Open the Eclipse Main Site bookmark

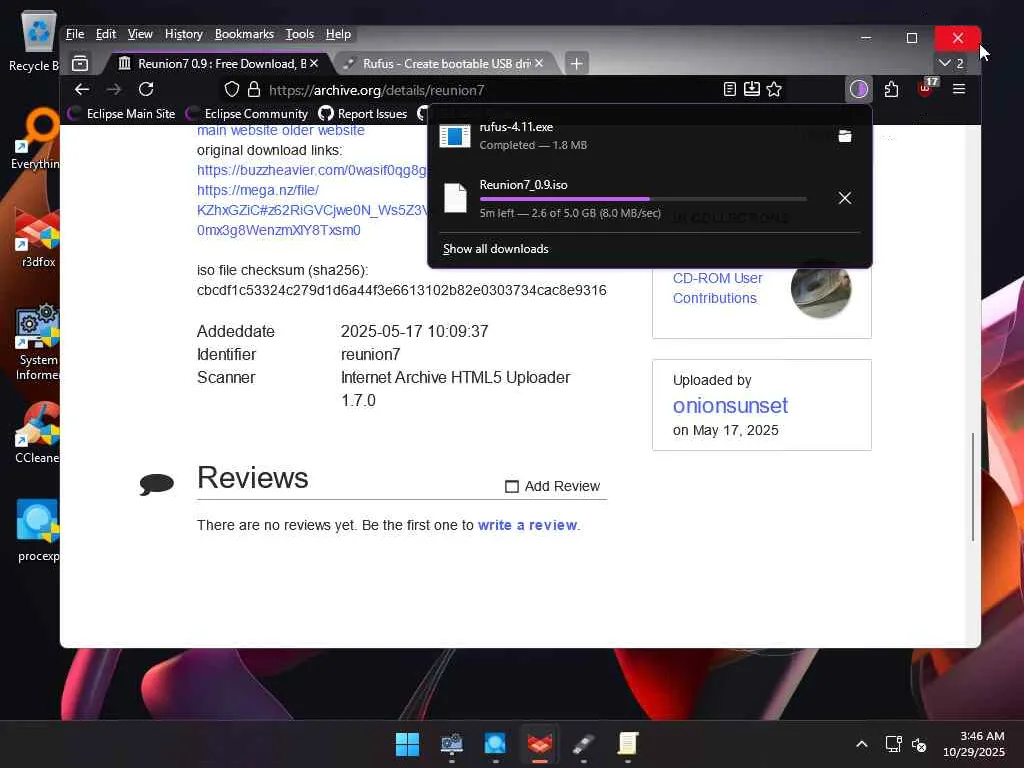[x=122, y=114]
